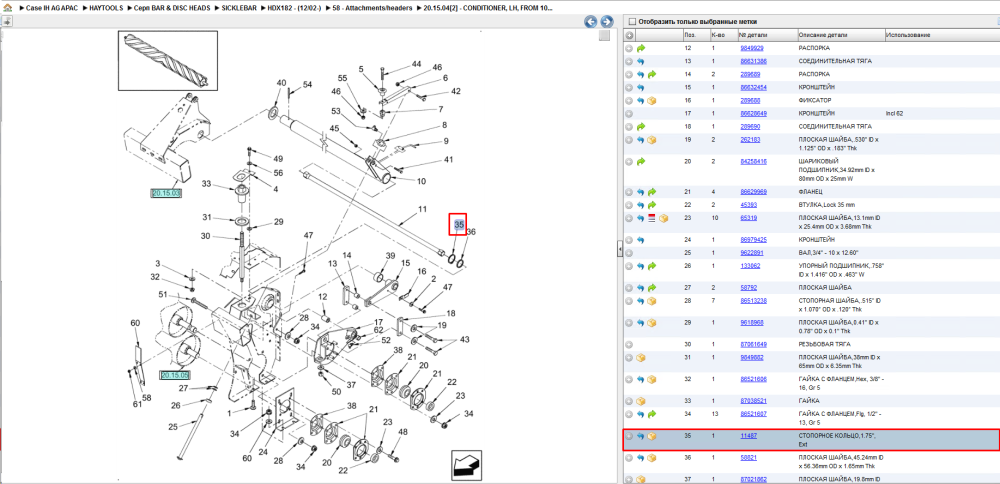Viewport: 1000px width, 484px height.
Task: Toggle selection circle for row 17
Action: pyautogui.click(x=629, y=114)
